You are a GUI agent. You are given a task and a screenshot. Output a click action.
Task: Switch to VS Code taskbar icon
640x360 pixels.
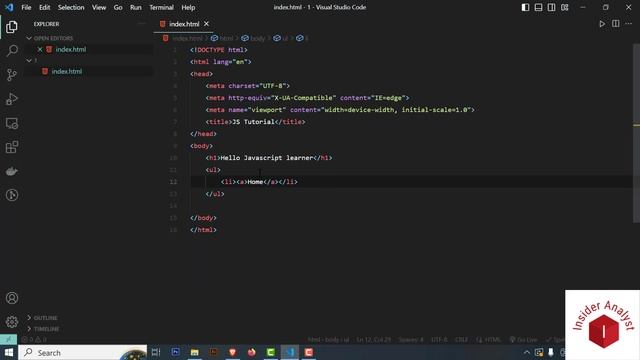[x=290, y=352]
